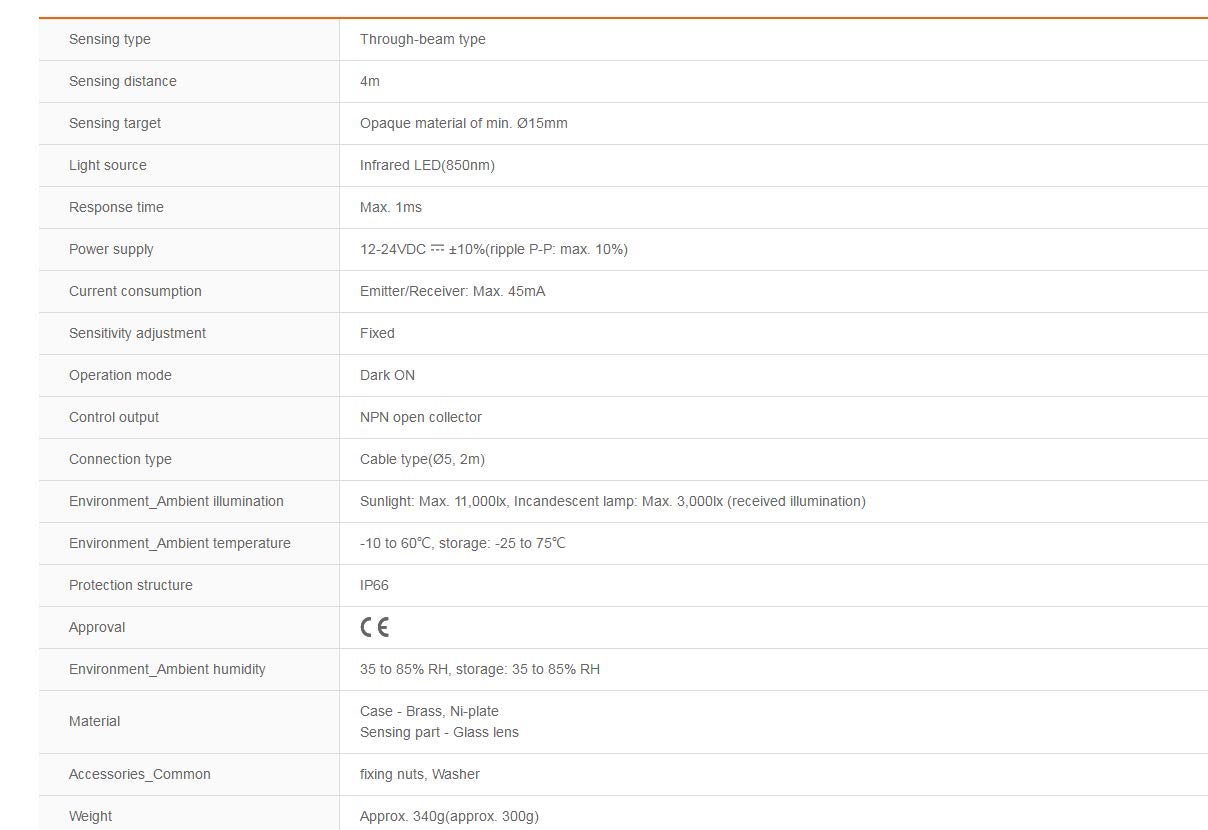Click the CE approval mark icon
The width and height of the screenshot is (1208, 830).
click(x=375, y=627)
